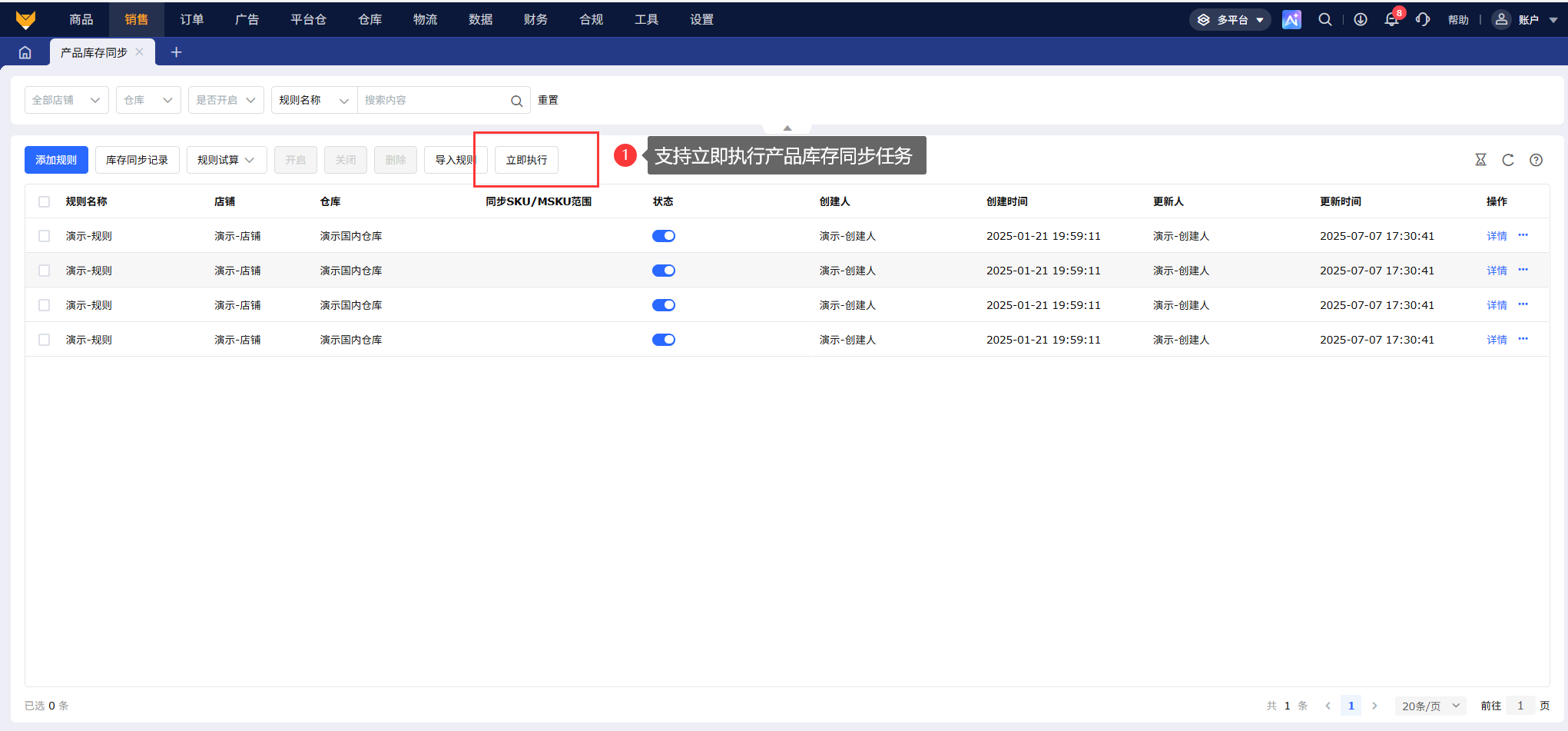
Task: Open the 数据 menu
Action: point(480,19)
